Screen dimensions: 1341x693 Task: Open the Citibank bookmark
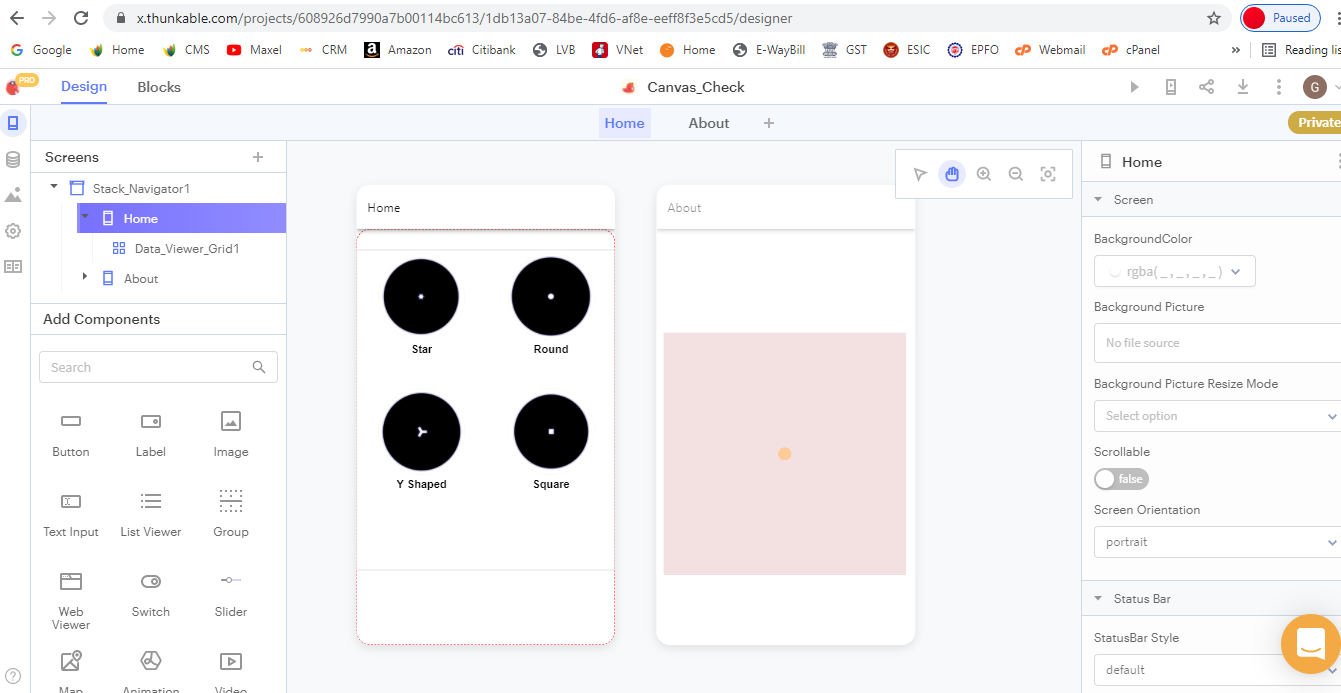pos(482,50)
